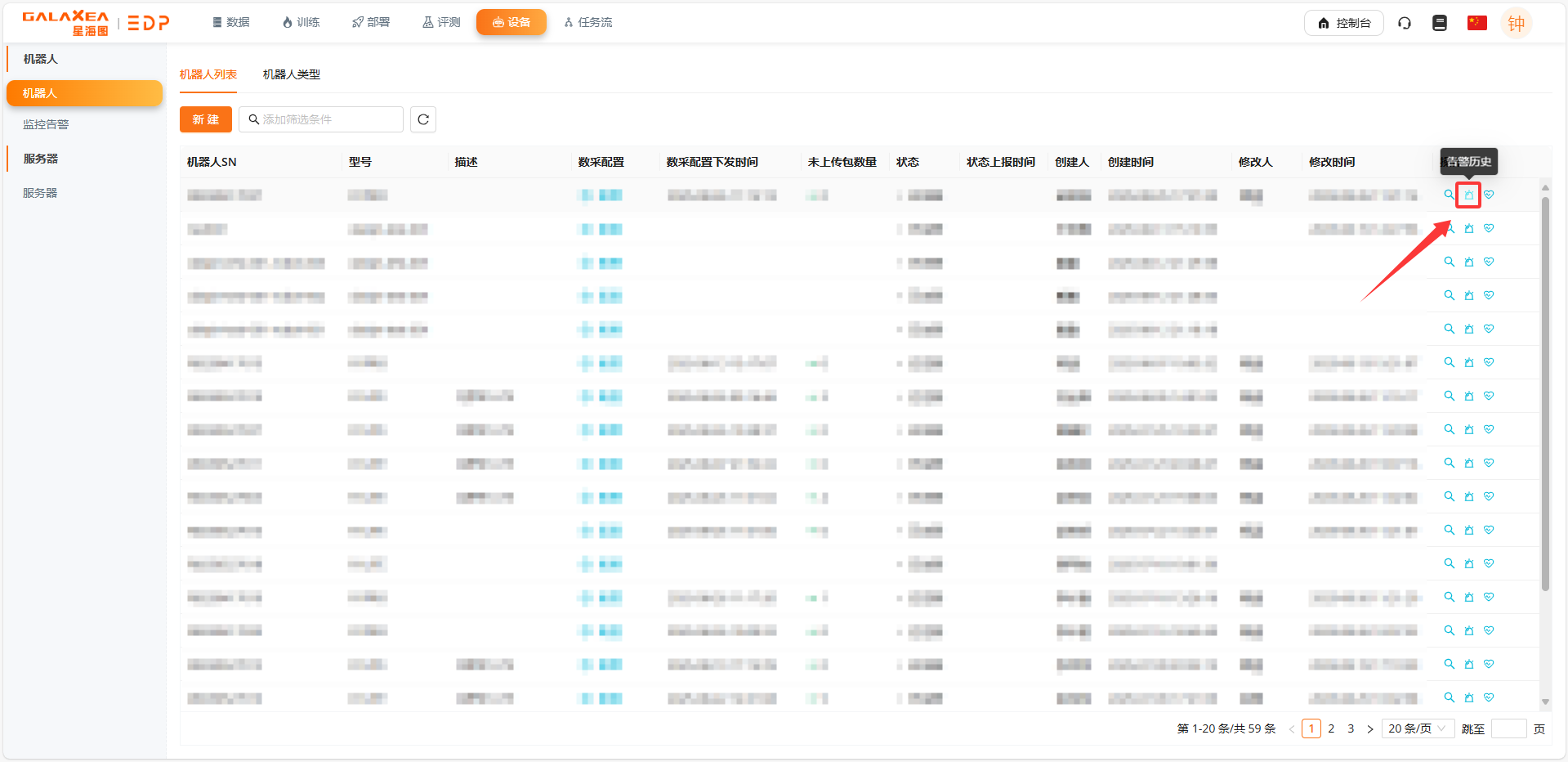
Task: Click the China flag language icon
Action: (x=1476, y=23)
